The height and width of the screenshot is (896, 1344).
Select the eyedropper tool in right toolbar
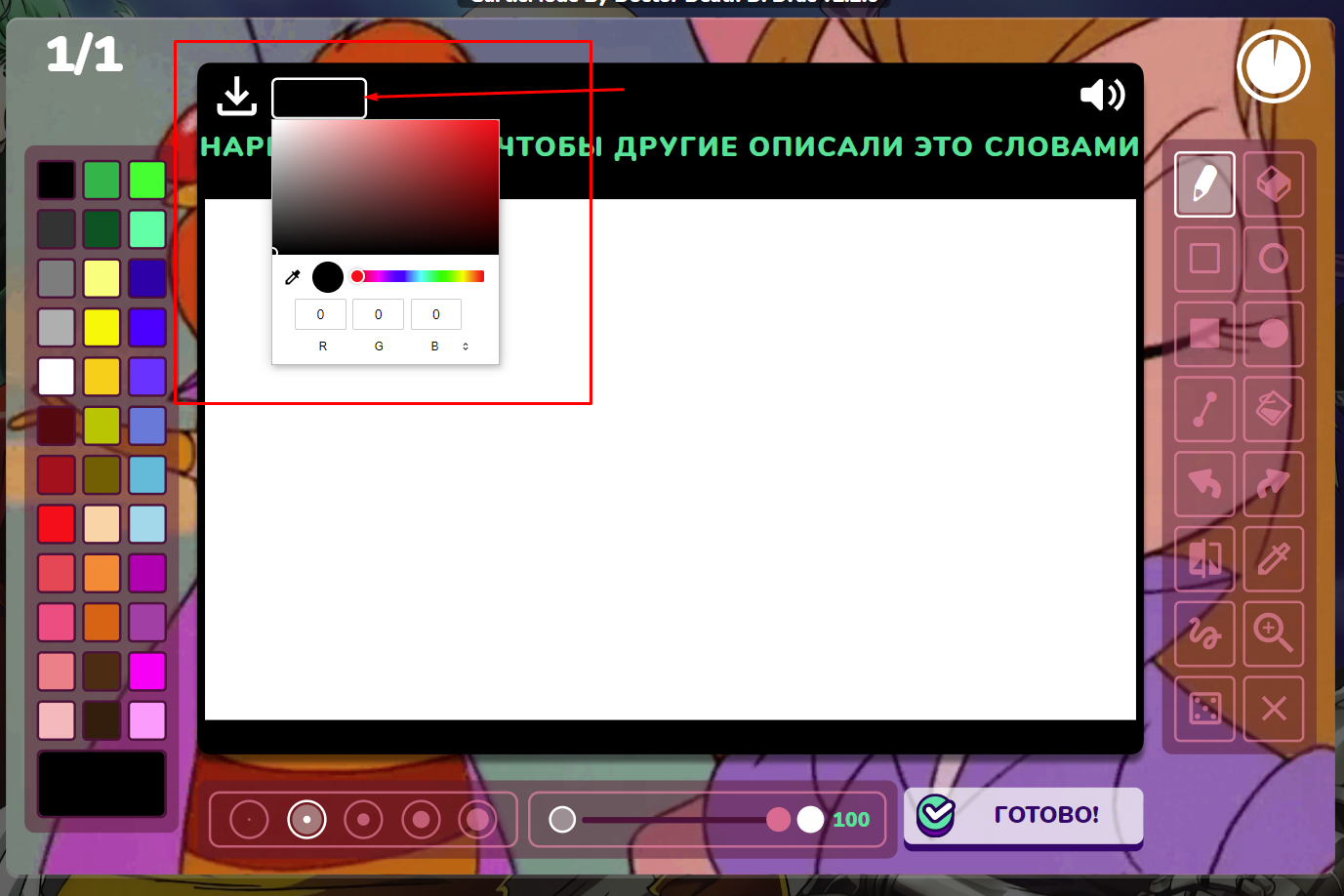pos(1274,559)
